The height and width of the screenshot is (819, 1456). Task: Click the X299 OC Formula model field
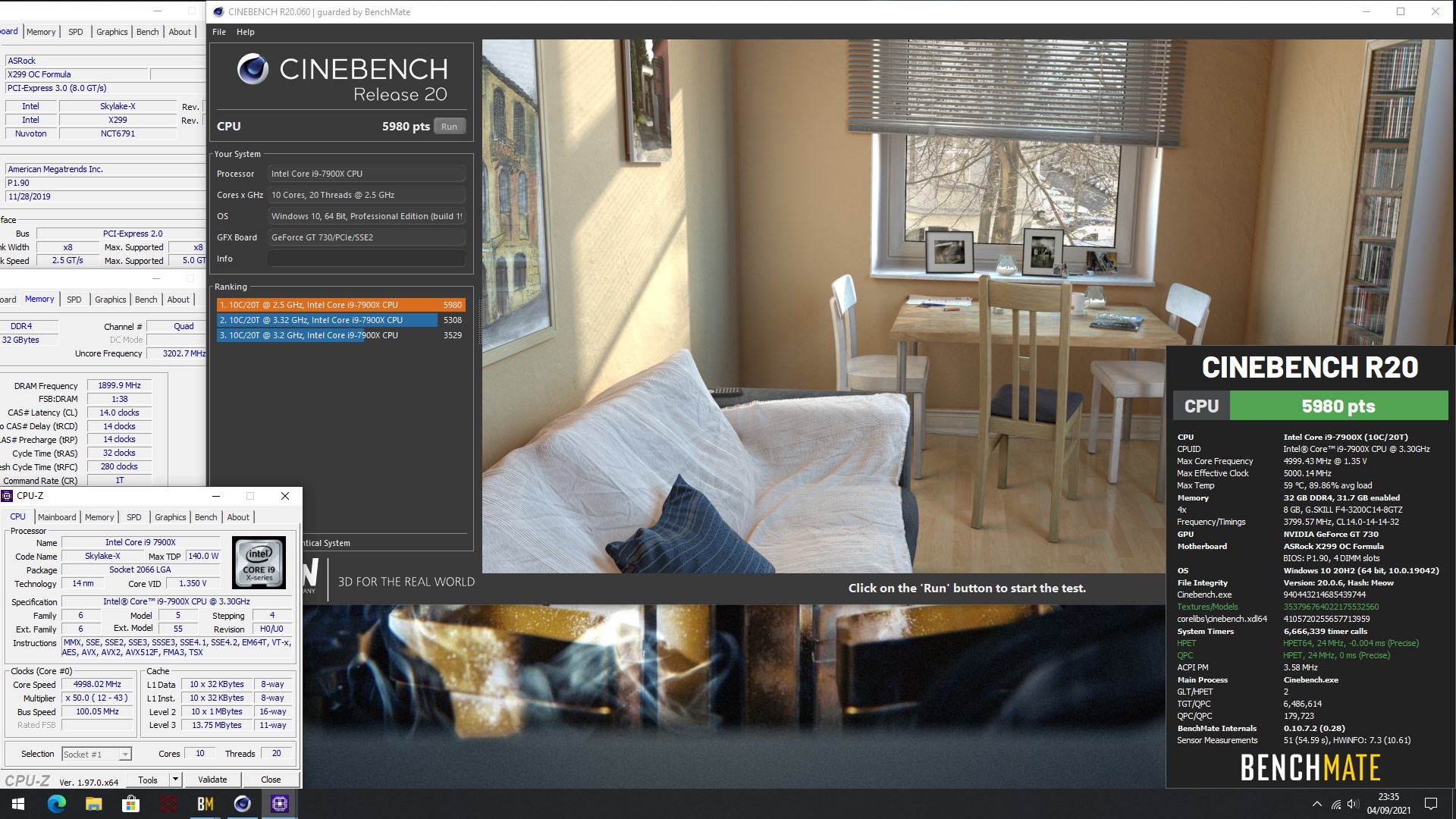point(76,74)
